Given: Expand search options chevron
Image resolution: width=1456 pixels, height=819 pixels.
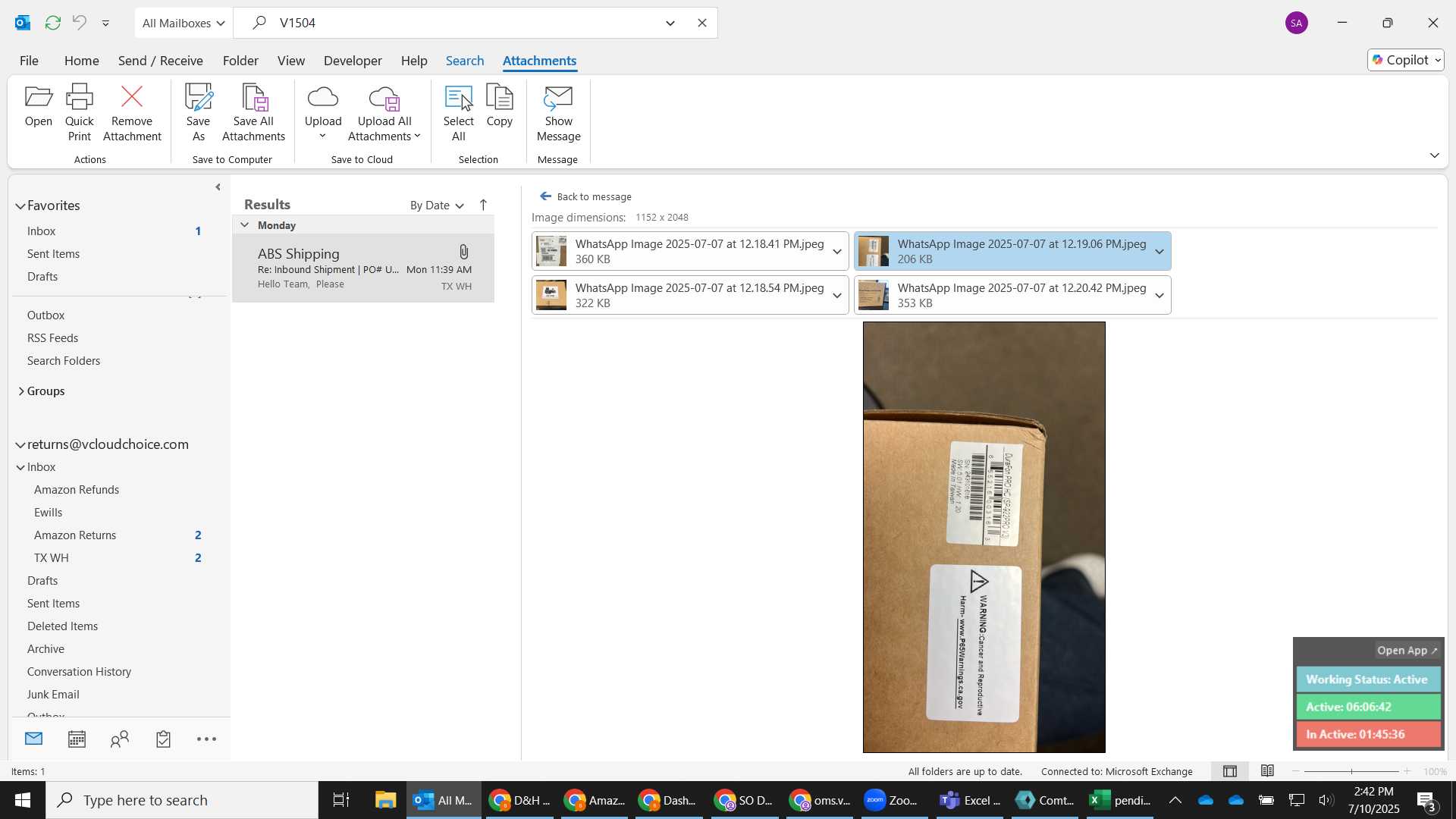Looking at the screenshot, I should click(x=670, y=23).
